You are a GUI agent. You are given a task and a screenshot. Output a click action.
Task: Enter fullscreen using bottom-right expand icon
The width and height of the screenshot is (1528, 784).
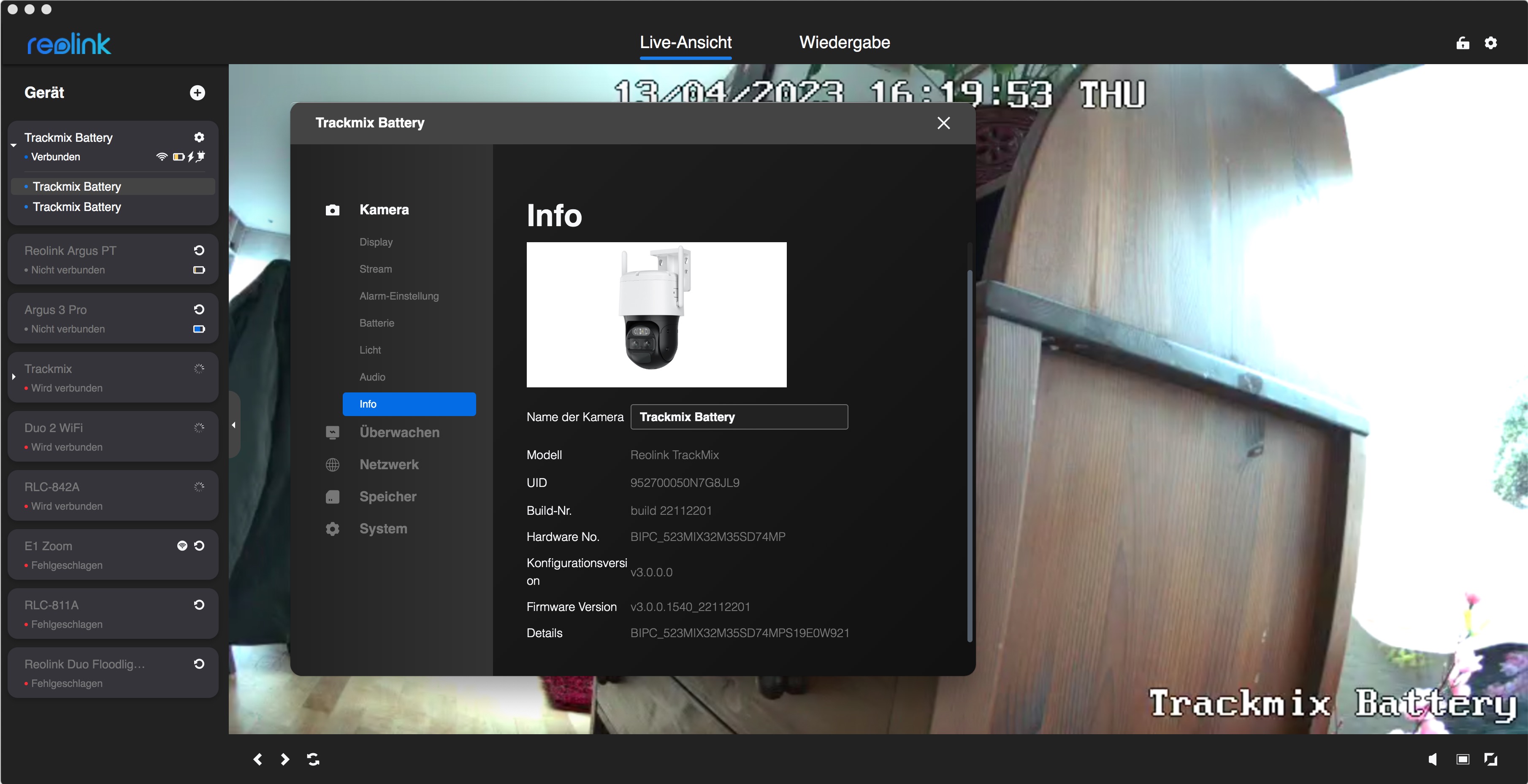tap(1490, 759)
